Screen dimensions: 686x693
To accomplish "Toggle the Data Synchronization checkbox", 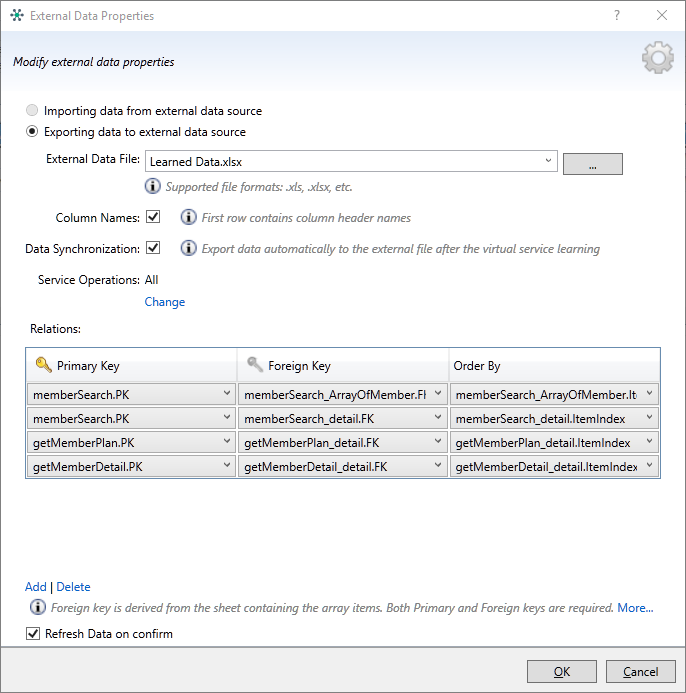I will (x=153, y=248).
